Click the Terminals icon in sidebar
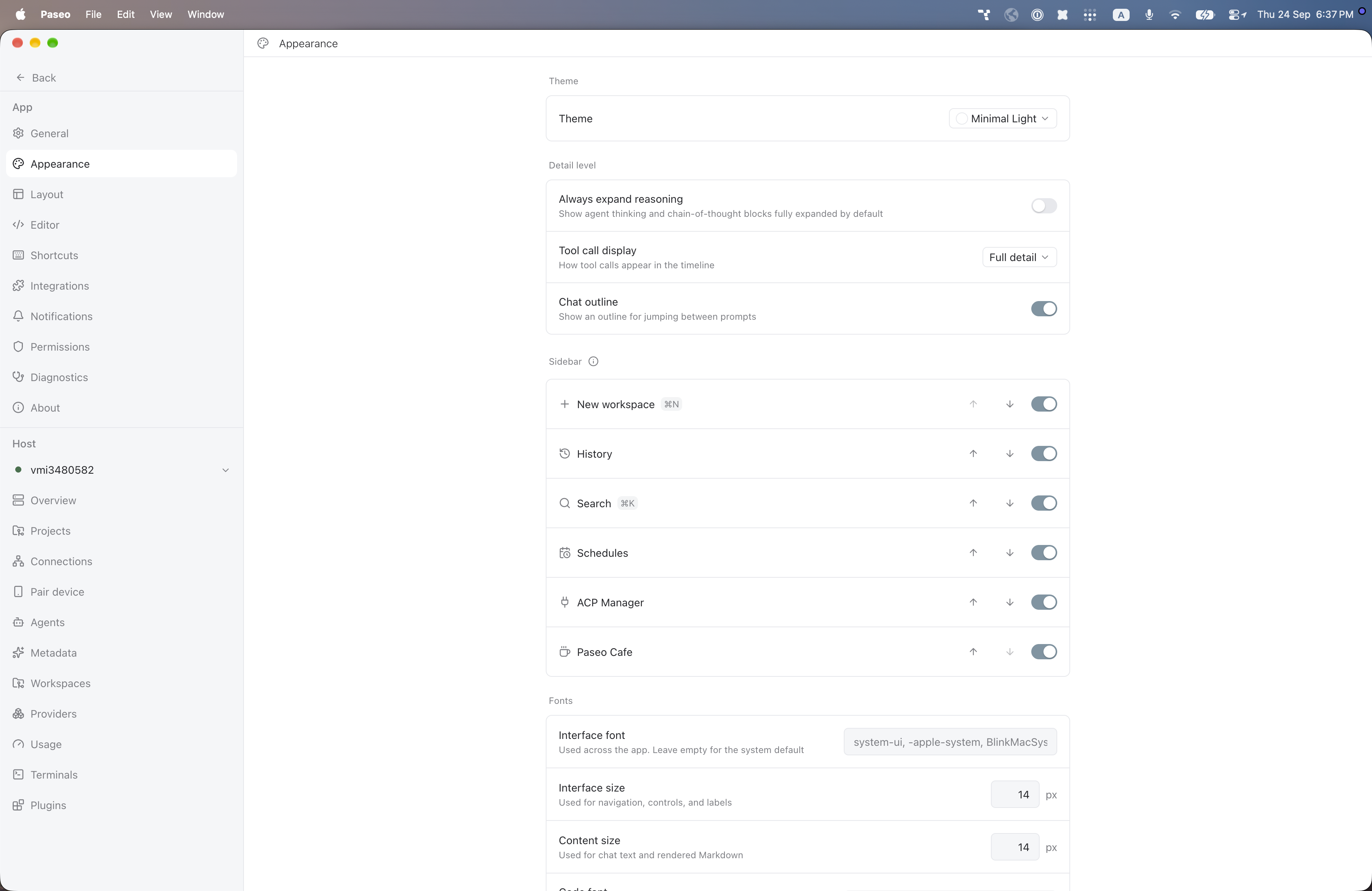The height and width of the screenshot is (891, 1372). [18, 775]
